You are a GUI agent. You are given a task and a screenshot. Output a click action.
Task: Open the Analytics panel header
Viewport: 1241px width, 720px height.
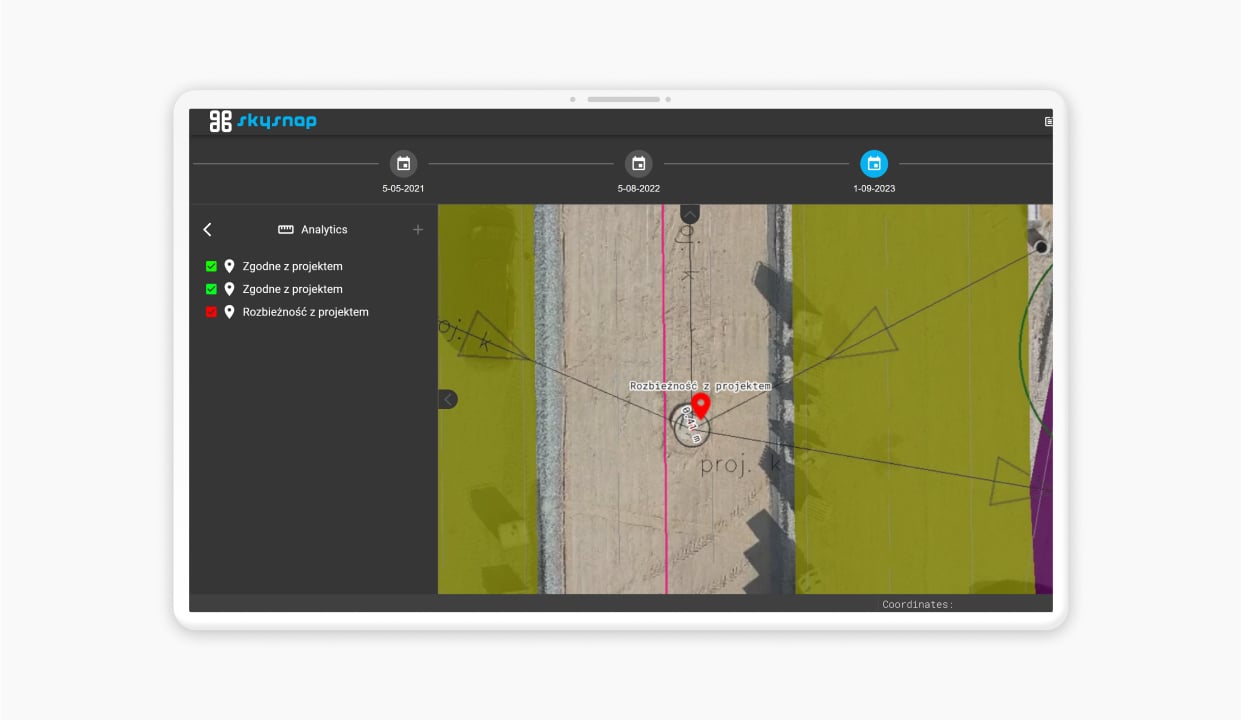click(324, 229)
